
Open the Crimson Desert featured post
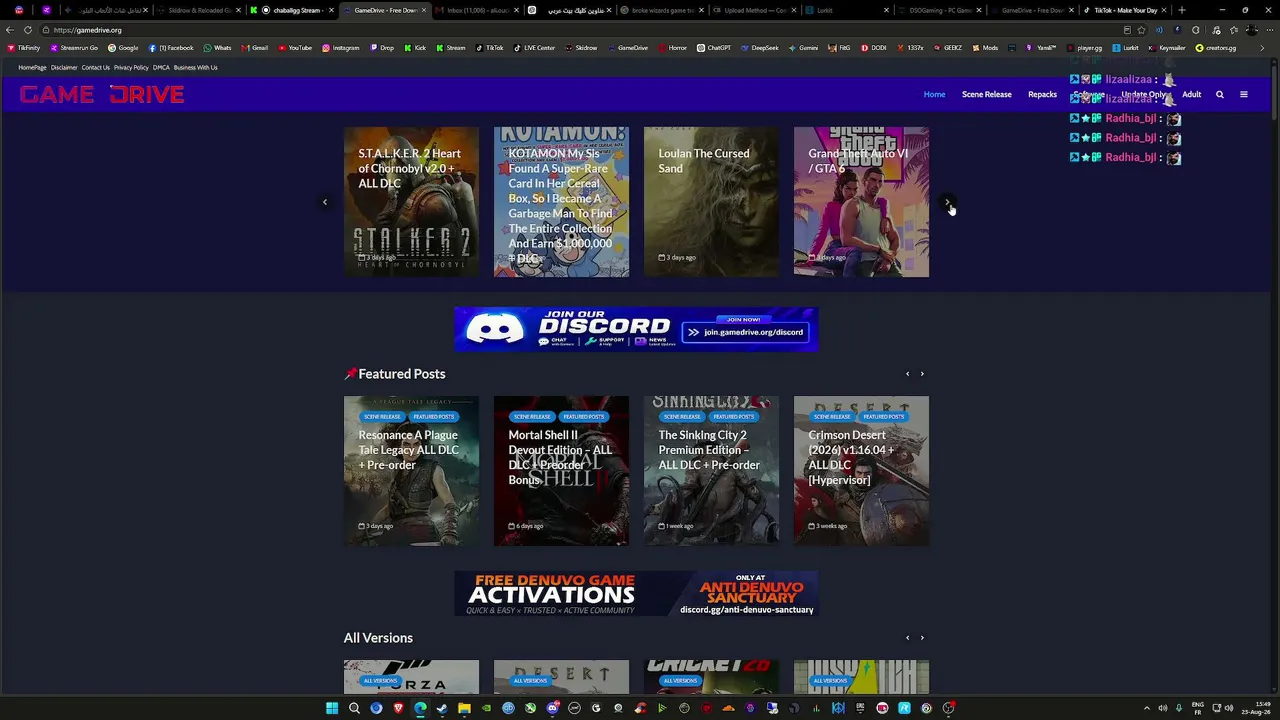861,471
